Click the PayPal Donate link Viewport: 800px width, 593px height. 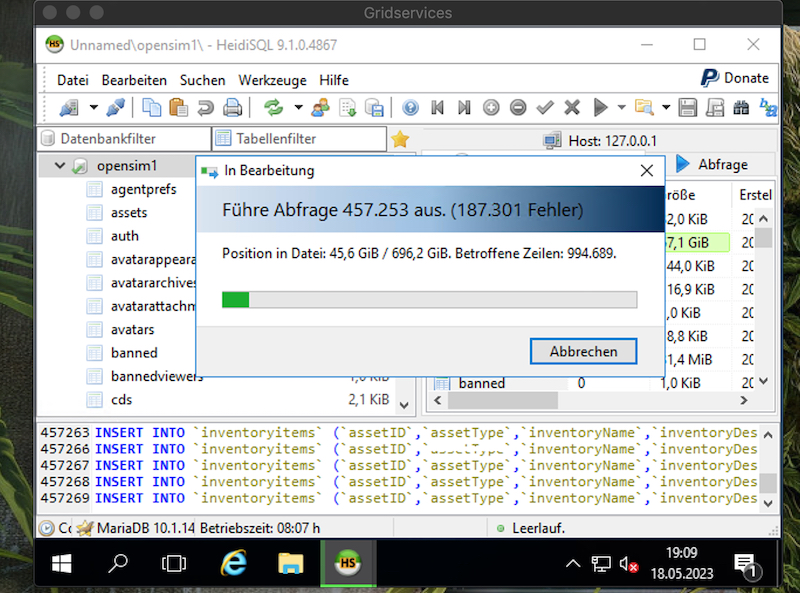[x=734, y=78]
